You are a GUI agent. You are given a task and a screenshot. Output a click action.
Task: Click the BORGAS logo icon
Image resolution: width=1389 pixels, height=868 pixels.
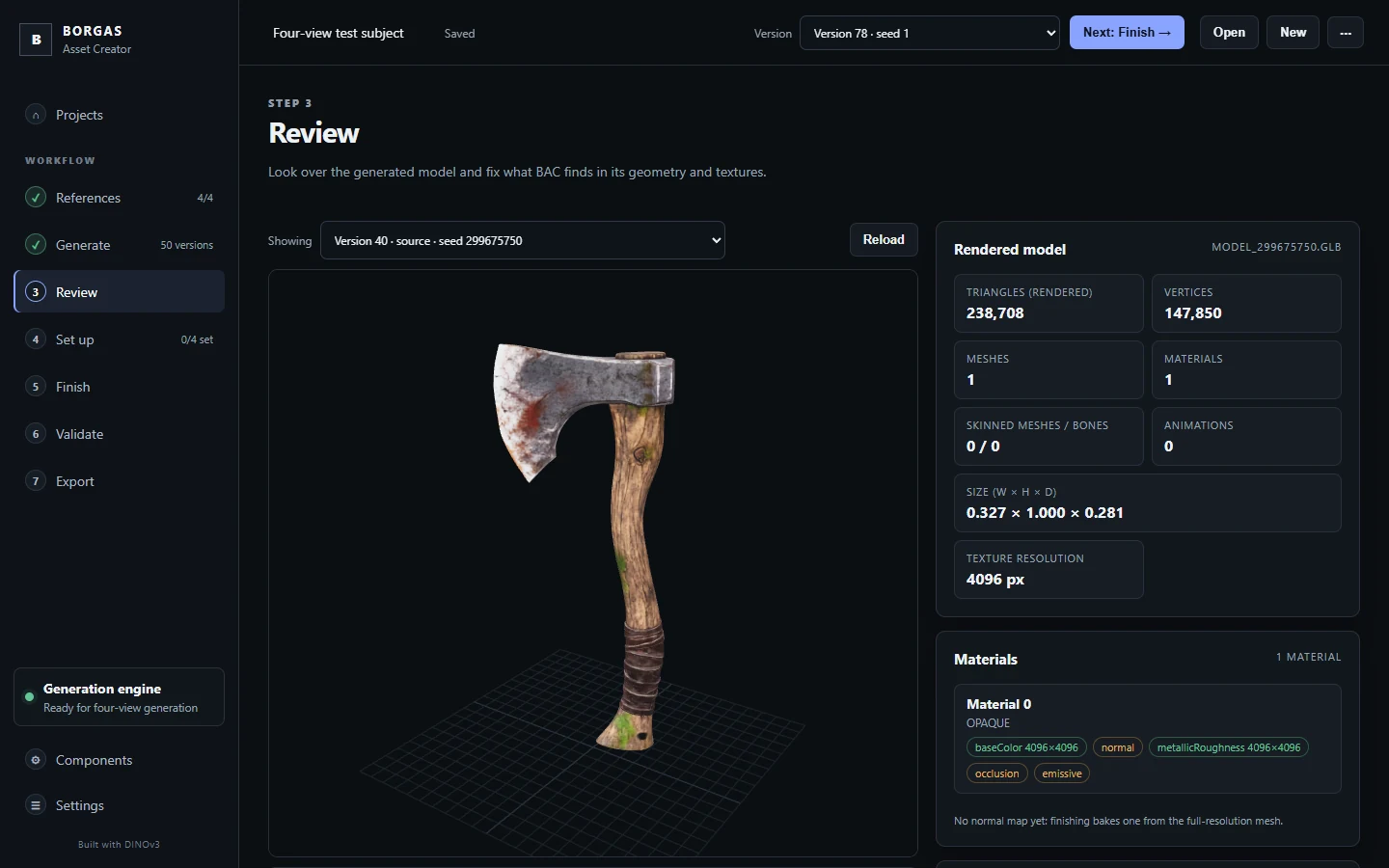[x=36, y=40]
